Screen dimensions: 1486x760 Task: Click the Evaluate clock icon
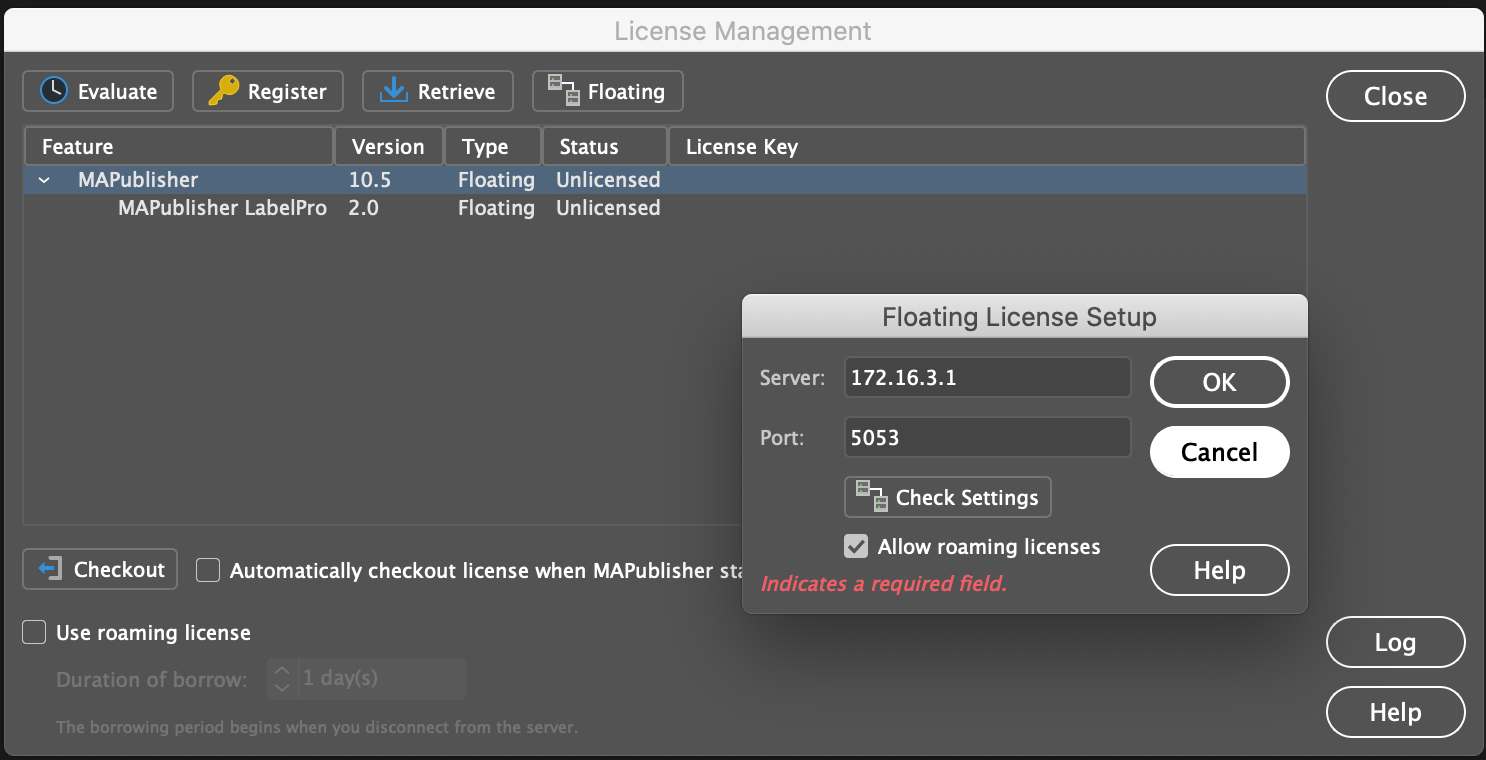[53, 91]
